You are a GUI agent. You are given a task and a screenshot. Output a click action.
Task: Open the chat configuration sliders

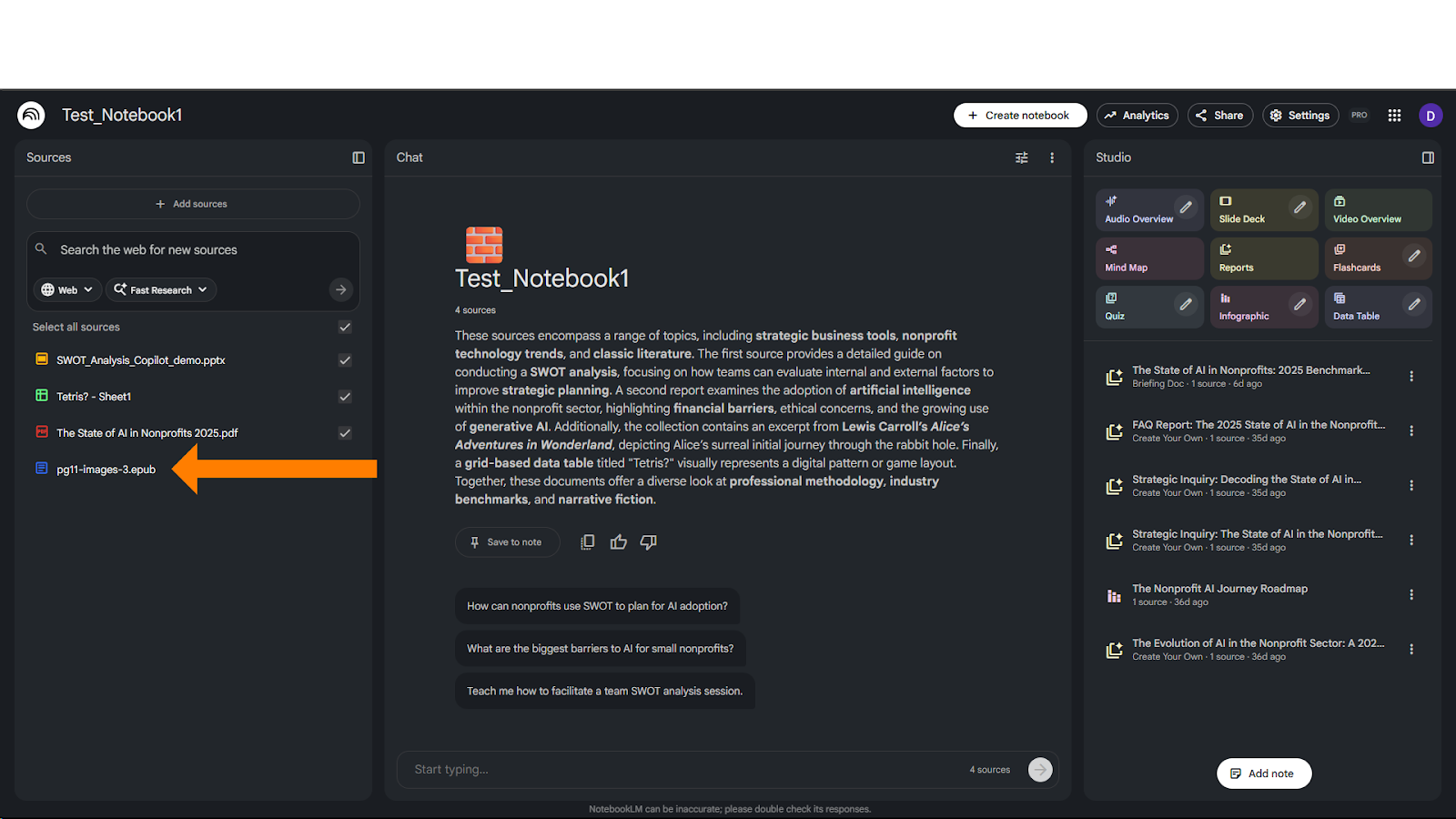pyautogui.click(x=1021, y=157)
